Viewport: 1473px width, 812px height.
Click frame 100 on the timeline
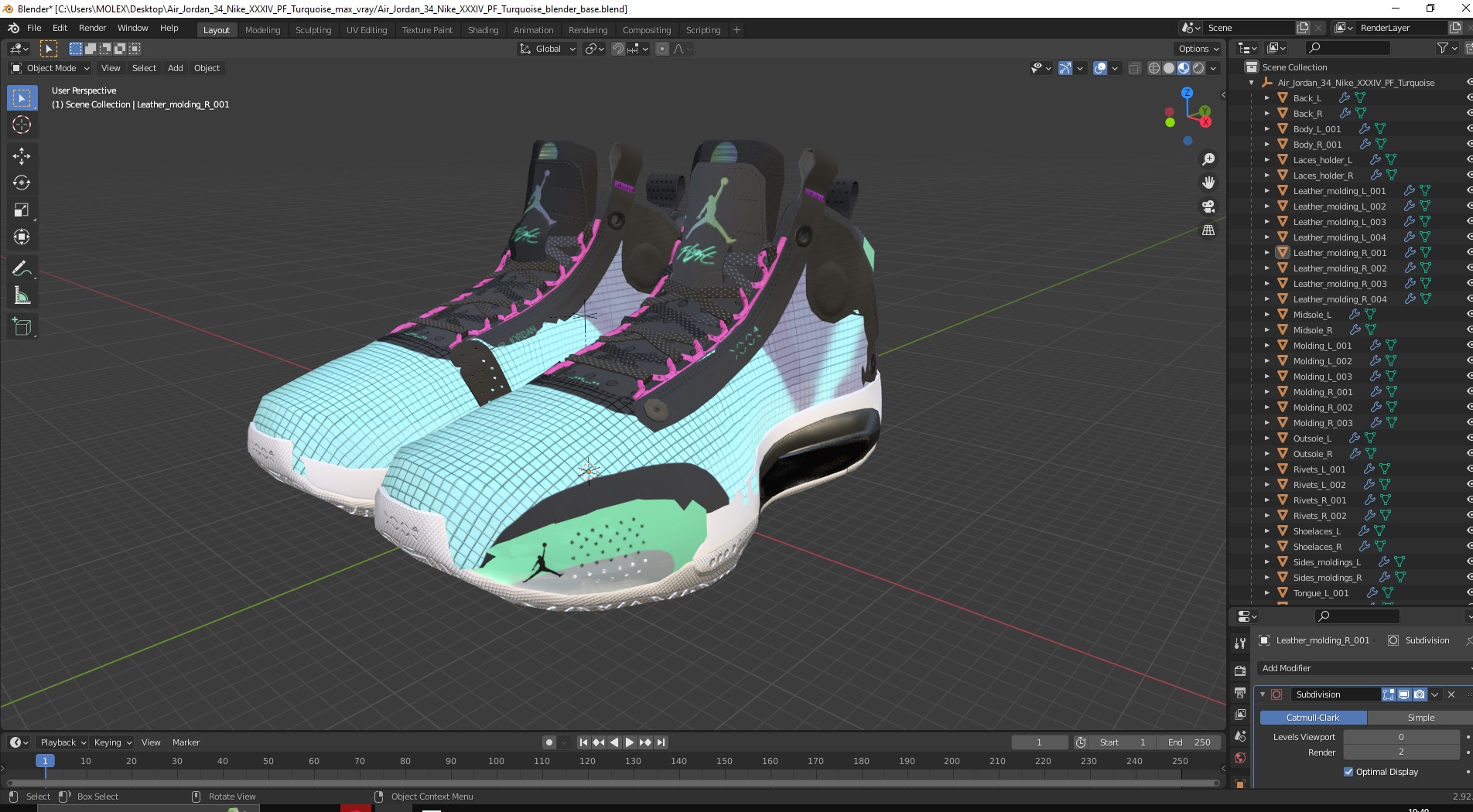[496, 762]
